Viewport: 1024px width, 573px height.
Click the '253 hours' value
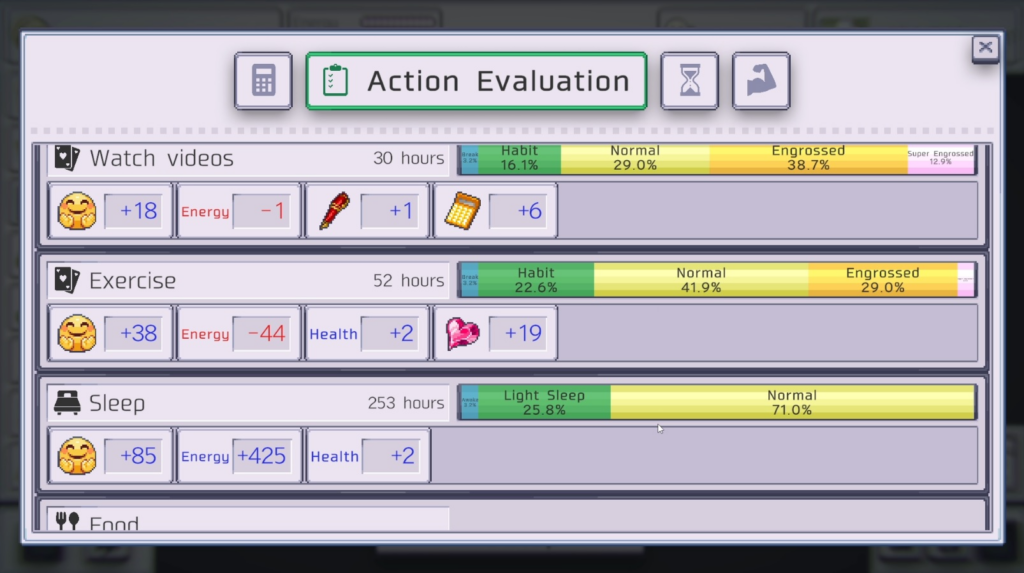[x=406, y=403]
